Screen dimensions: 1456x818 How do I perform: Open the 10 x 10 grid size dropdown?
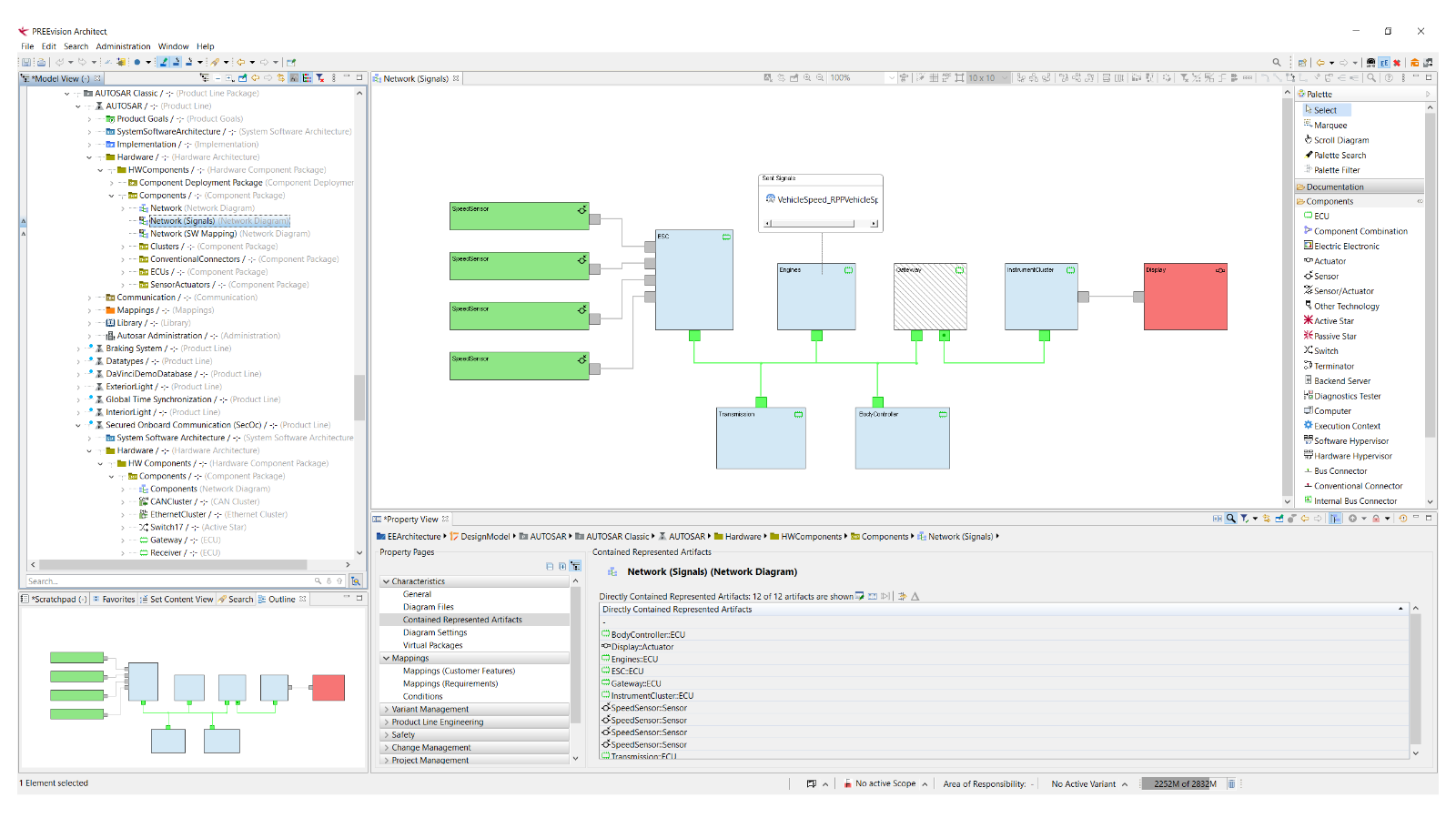(1005, 78)
